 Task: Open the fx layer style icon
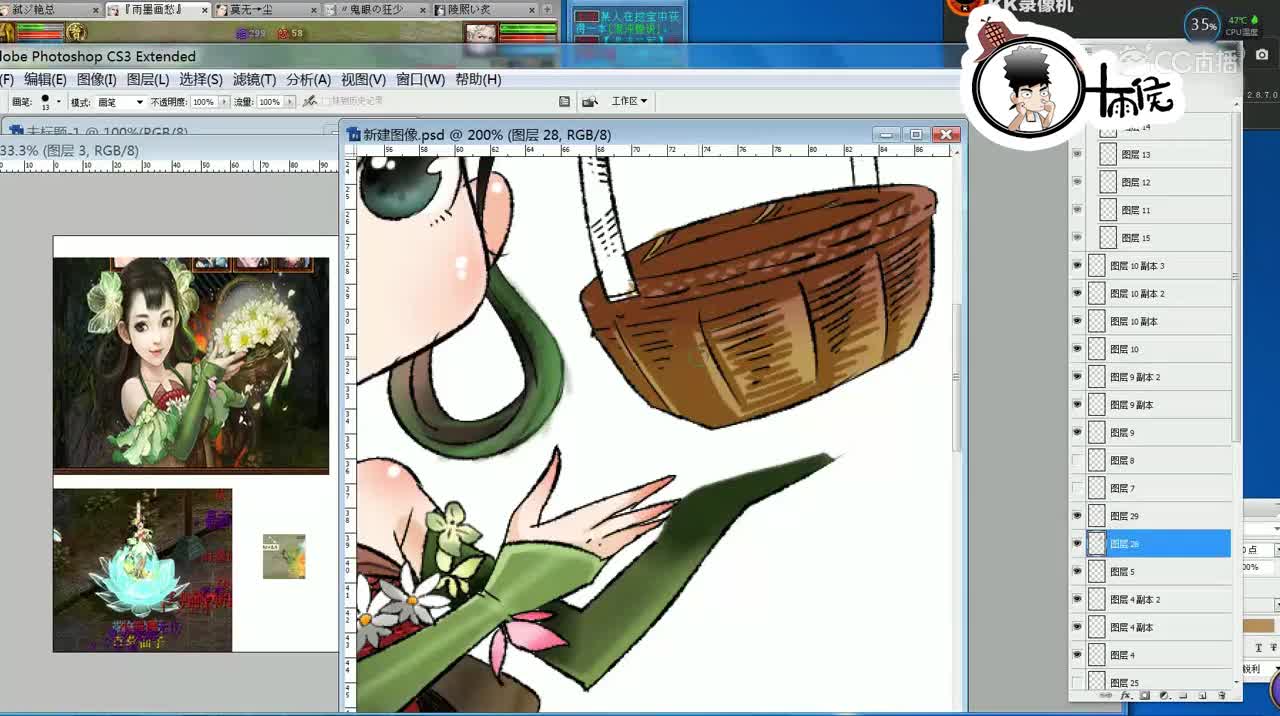coord(1125,695)
